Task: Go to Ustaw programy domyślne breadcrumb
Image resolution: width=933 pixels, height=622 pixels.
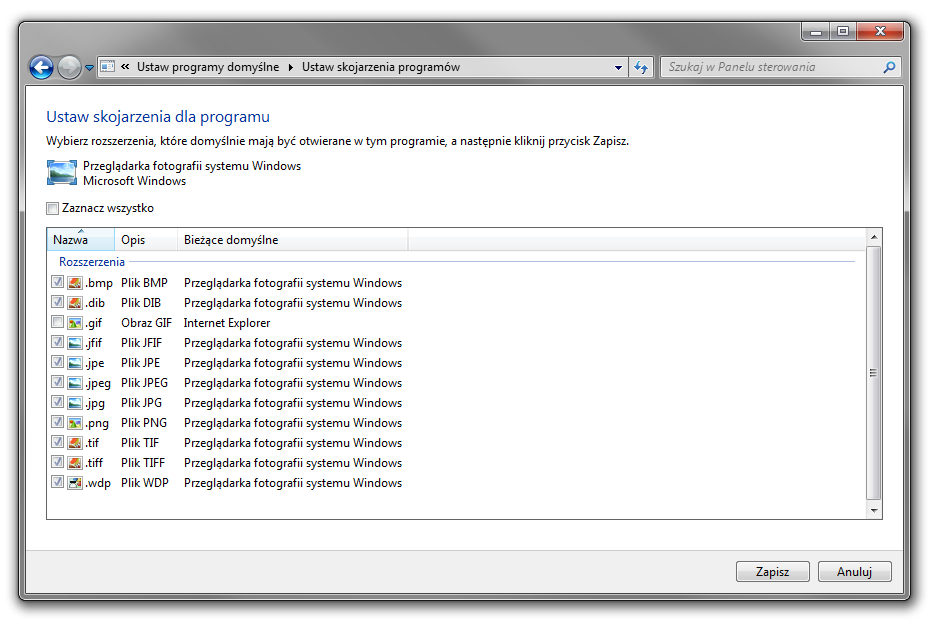Action: [x=208, y=67]
